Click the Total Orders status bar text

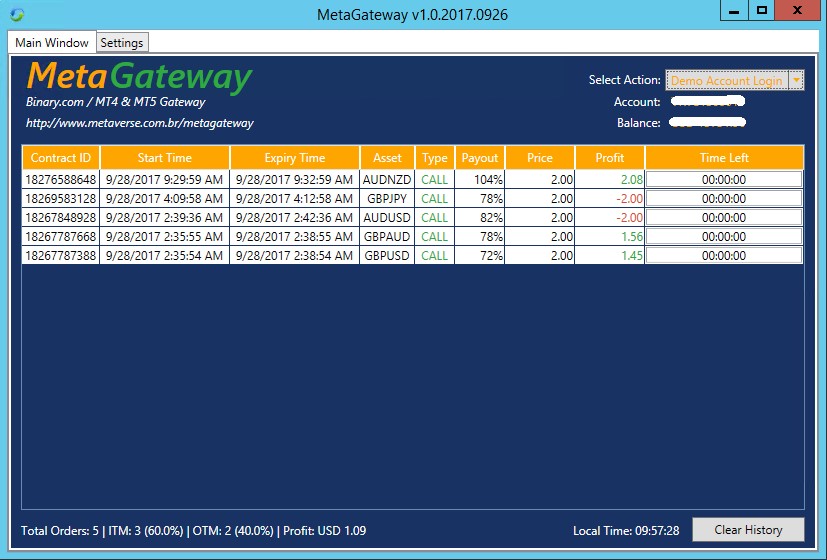tap(194, 530)
